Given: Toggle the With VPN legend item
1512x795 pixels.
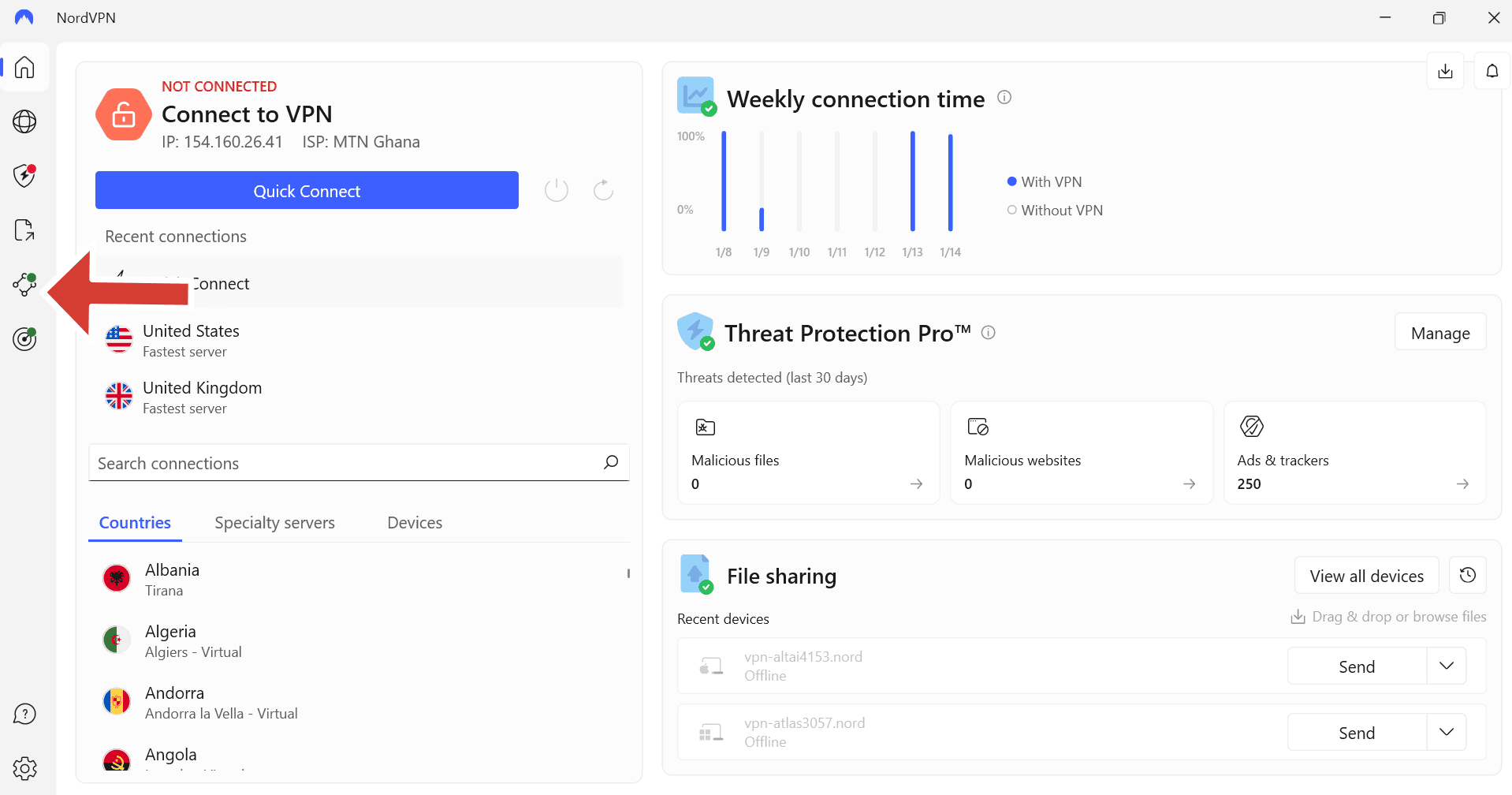Looking at the screenshot, I should click(x=1045, y=181).
